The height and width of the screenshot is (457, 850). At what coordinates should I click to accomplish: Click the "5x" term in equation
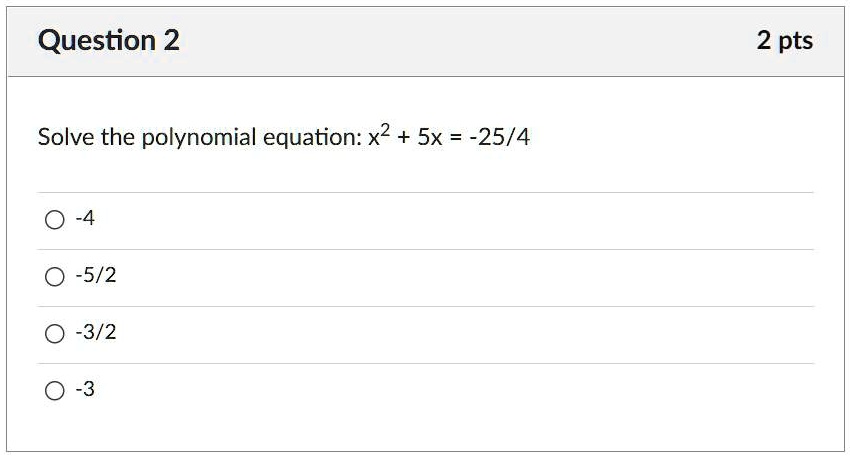[430, 137]
